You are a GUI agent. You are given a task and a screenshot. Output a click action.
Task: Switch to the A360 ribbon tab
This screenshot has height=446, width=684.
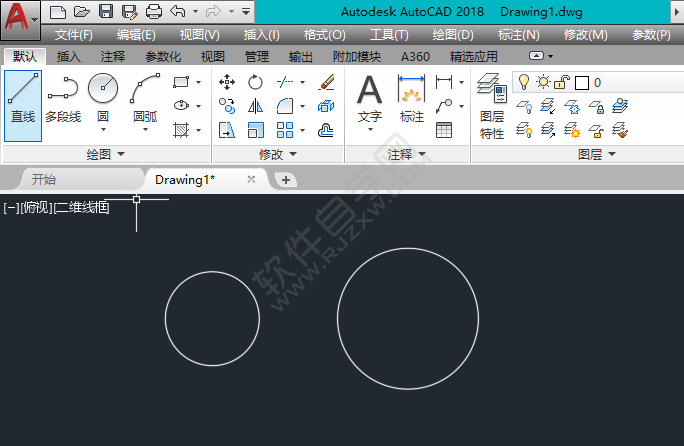415,57
